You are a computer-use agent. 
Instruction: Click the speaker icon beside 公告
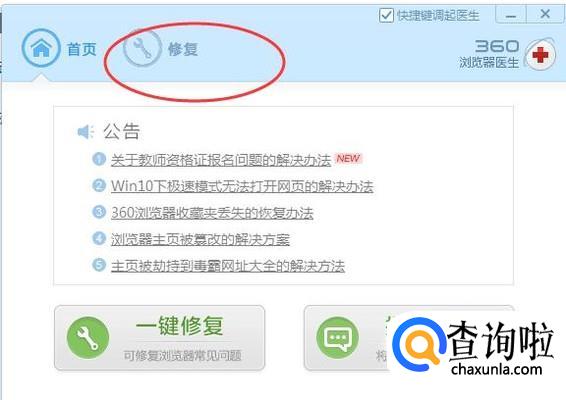click(x=86, y=132)
